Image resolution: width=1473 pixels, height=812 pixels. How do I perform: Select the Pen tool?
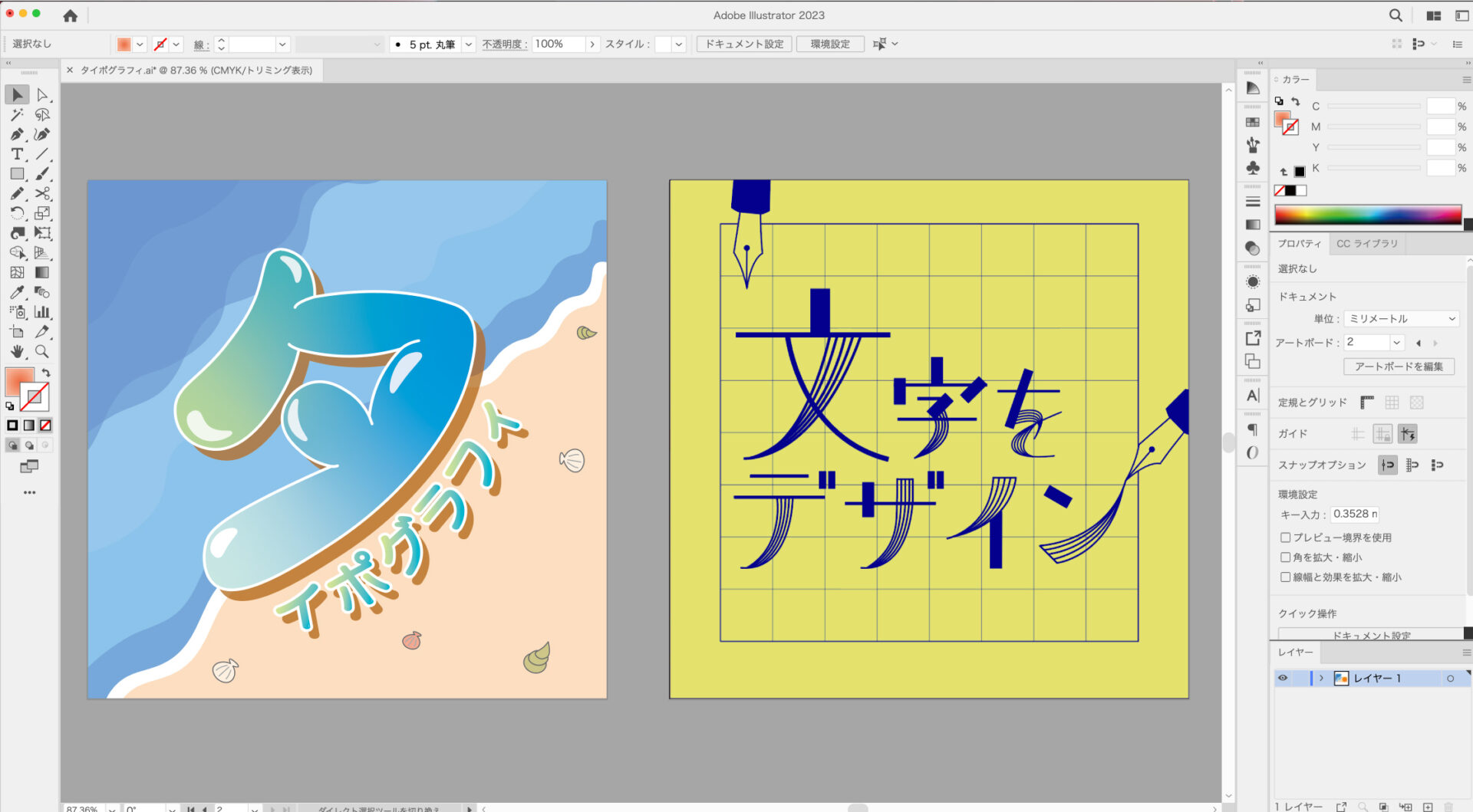coord(17,134)
